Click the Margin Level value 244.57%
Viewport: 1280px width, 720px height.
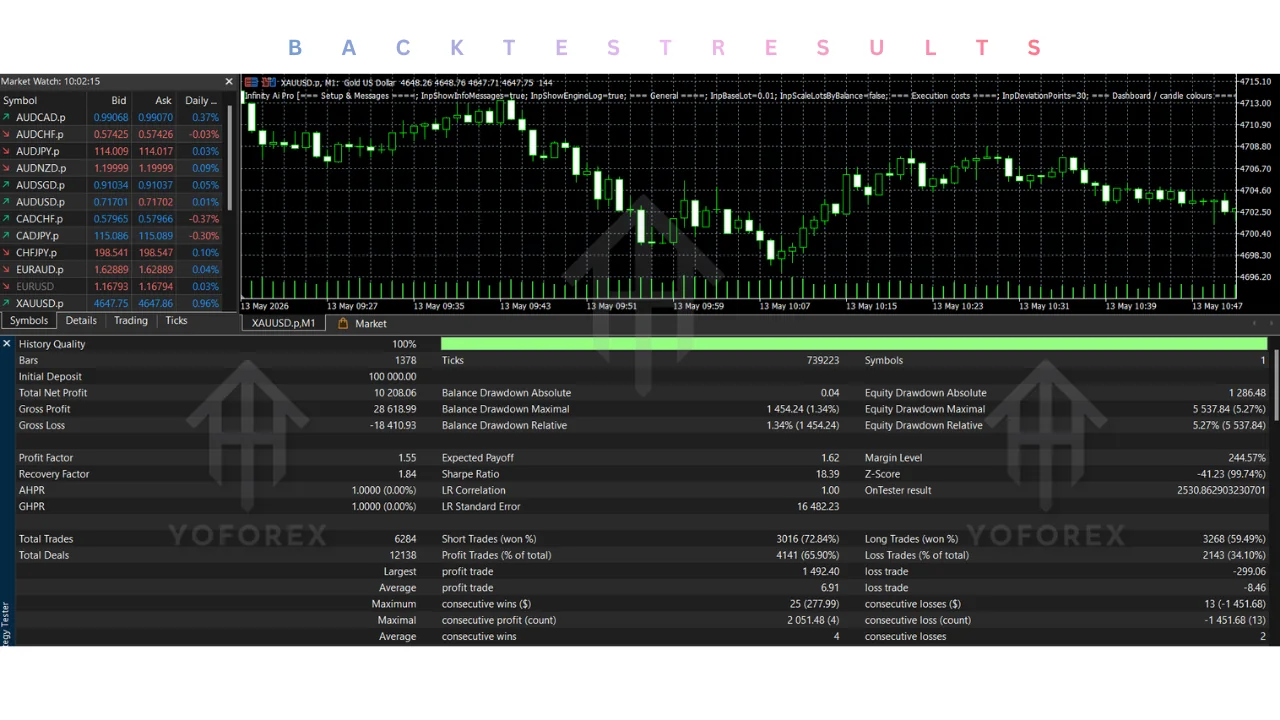click(x=1246, y=458)
